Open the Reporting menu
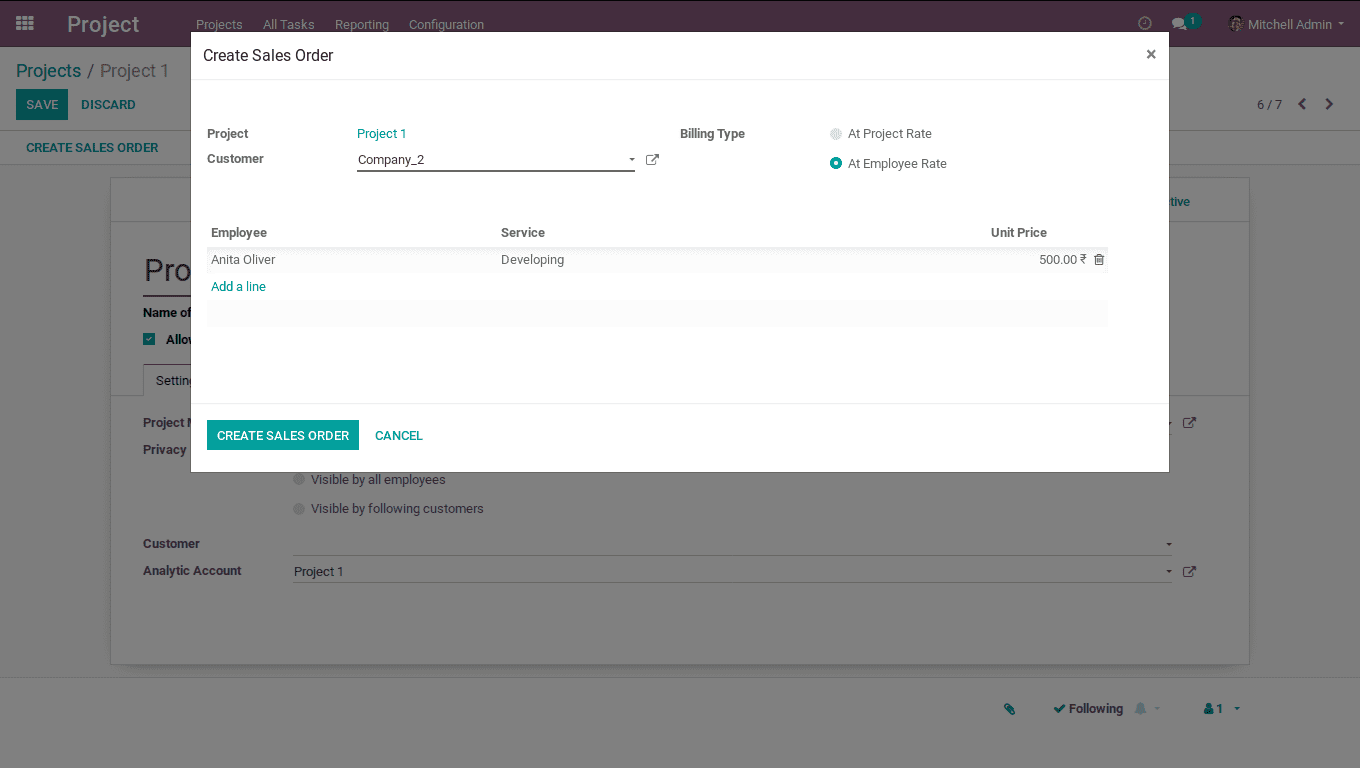 pyautogui.click(x=362, y=24)
